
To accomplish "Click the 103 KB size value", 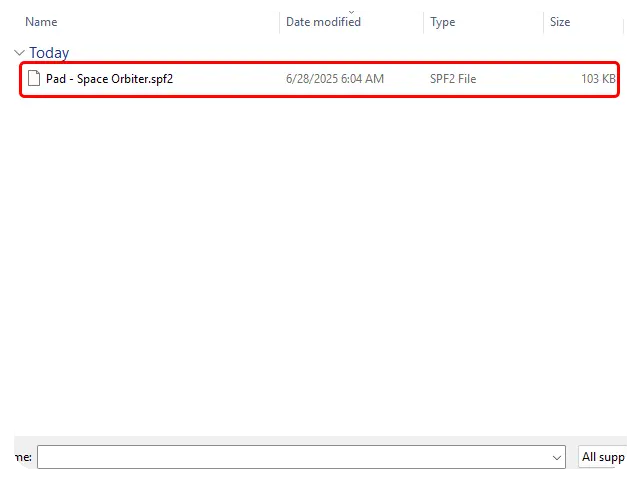I will pos(598,79).
